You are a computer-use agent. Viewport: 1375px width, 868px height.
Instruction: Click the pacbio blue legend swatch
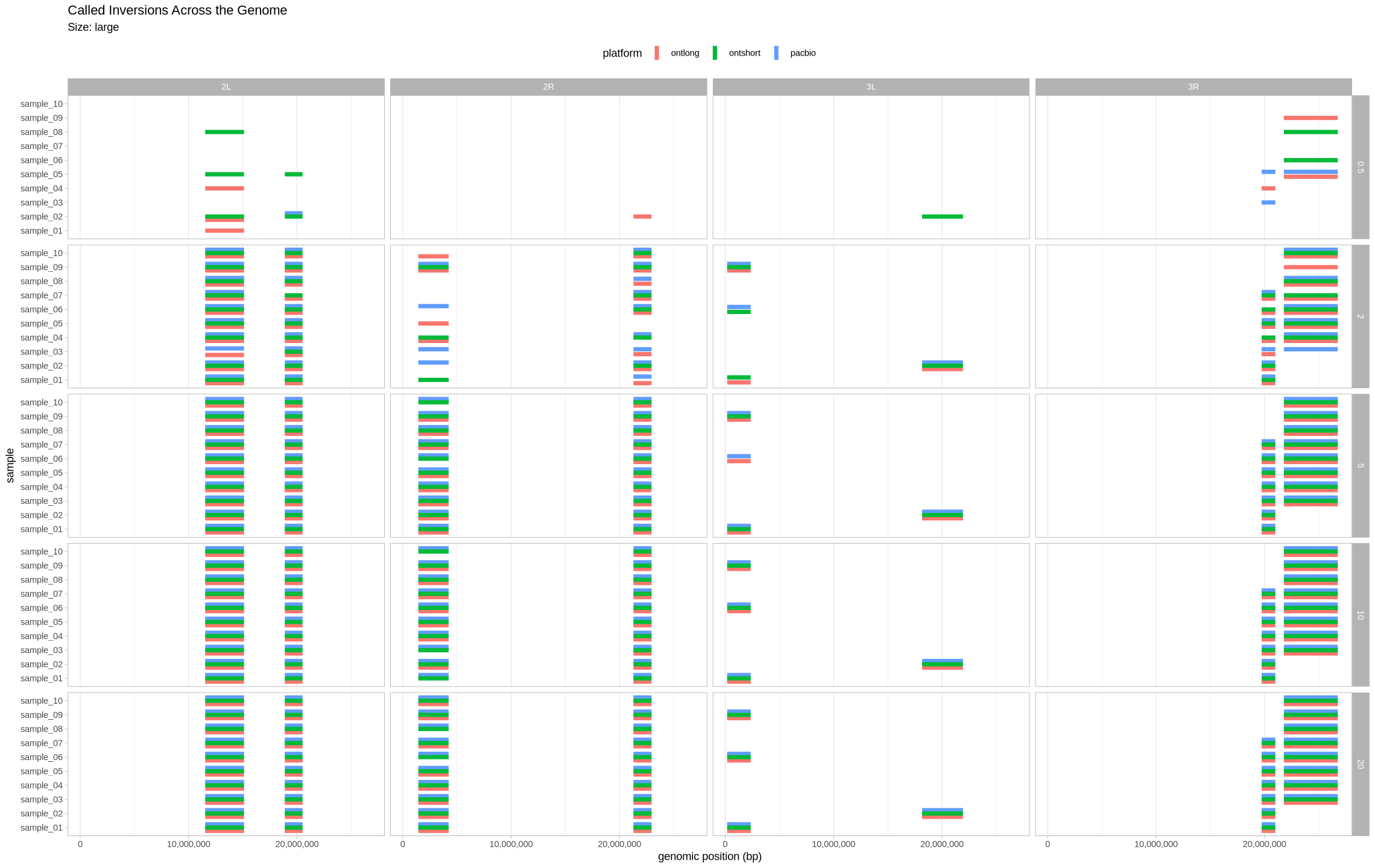click(x=776, y=53)
